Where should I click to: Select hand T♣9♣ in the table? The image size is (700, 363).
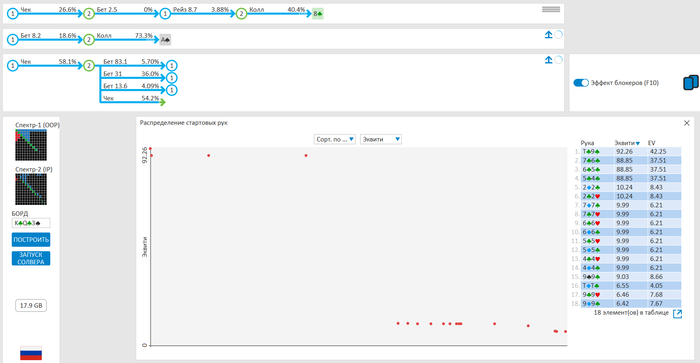click(x=631, y=152)
